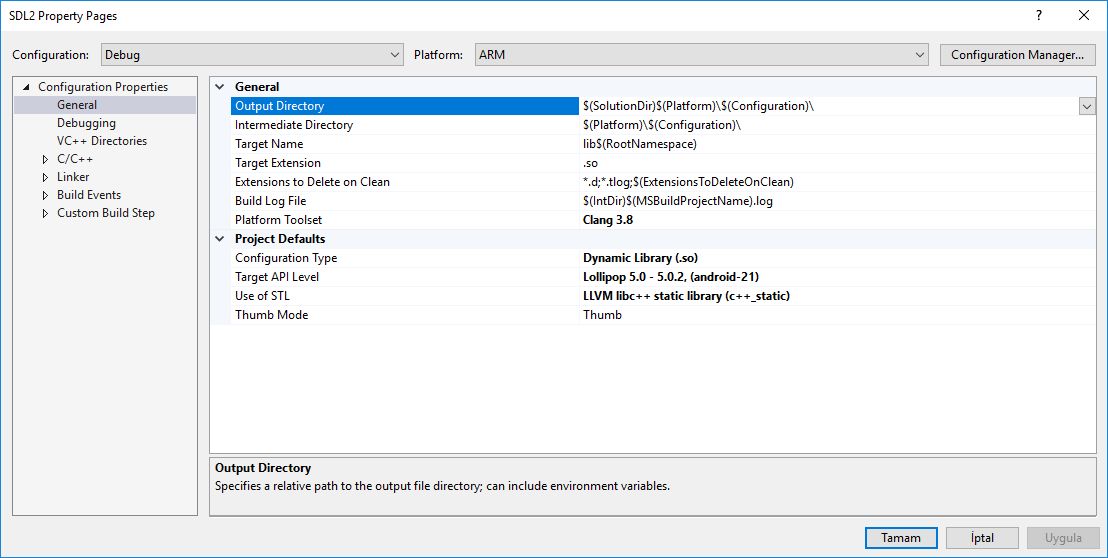Viewport: 1108px width, 558px height.
Task: Collapse Configuration Properties tree node
Action: pyautogui.click(x=26, y=87)
